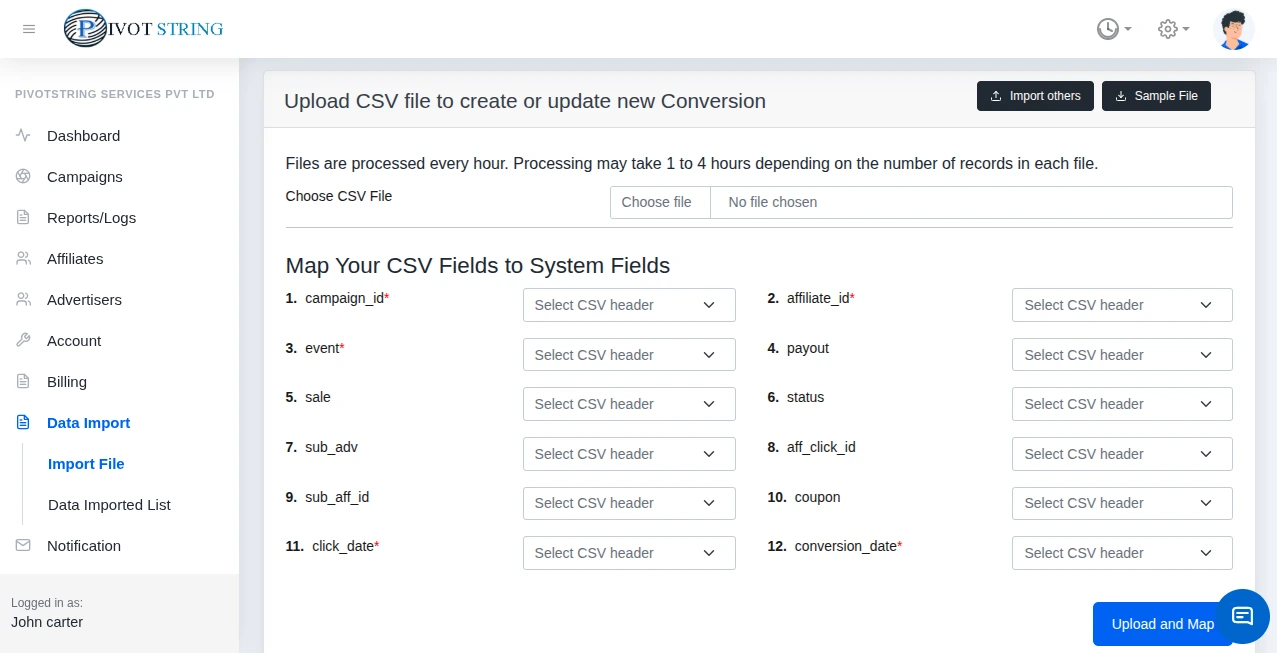Download the Sample File
The width and height of the screenshot is (1277, 653).
point(1156,96)
